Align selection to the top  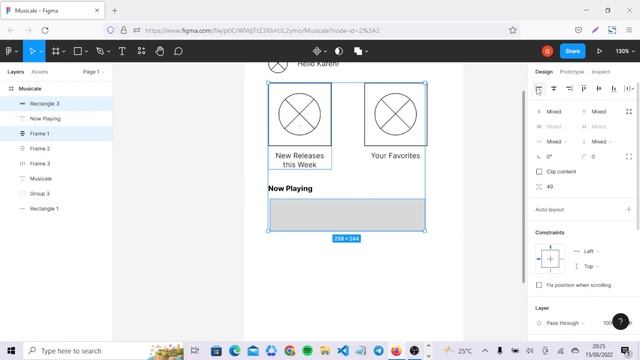[584, 89]
